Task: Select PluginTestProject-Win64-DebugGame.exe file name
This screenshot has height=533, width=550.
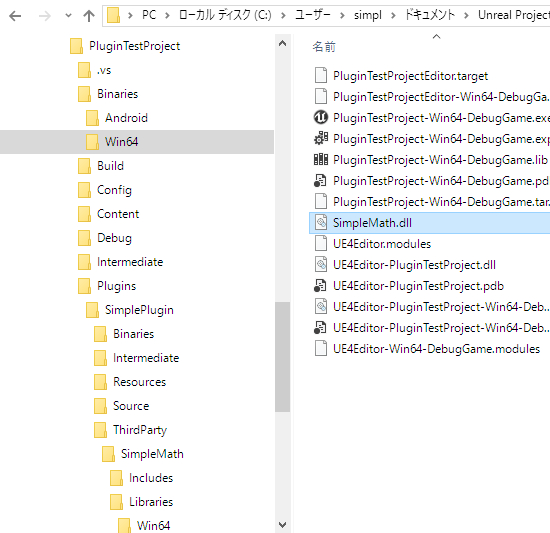Action: coord(441,118)
